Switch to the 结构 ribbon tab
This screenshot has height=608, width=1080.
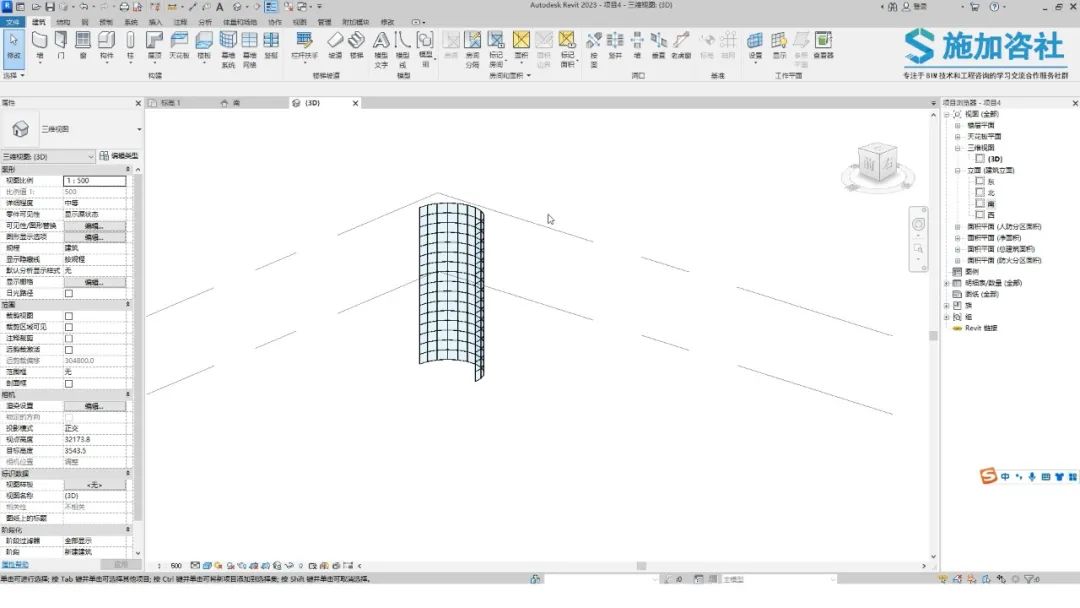point(63,22)
